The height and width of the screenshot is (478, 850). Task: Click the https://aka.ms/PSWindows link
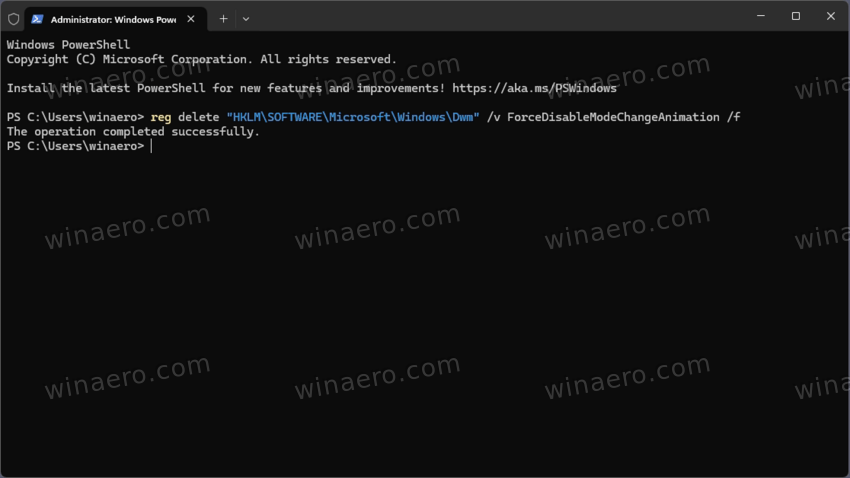tap(534, 88)
